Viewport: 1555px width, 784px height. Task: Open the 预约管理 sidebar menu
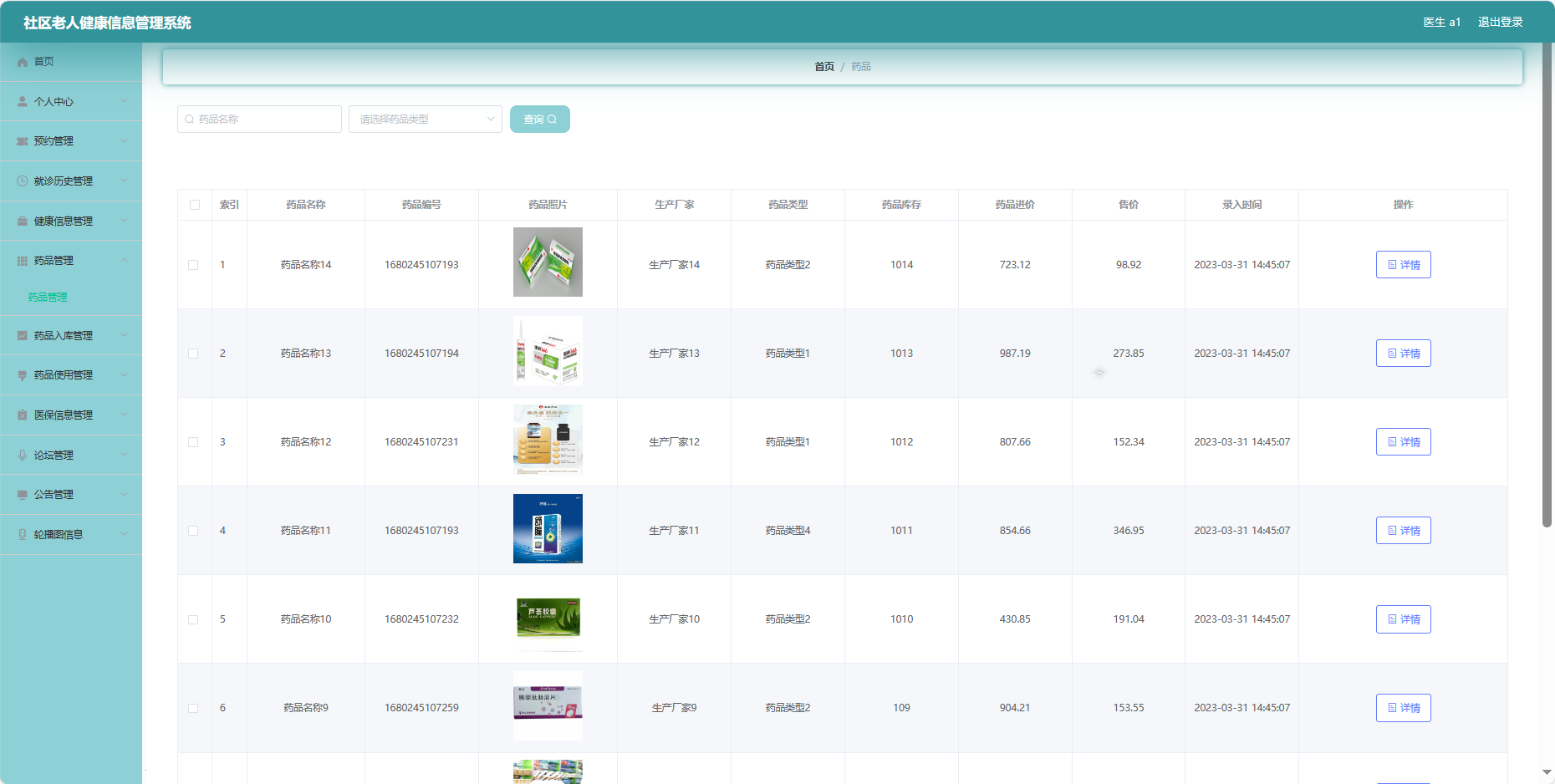point(71,141)
